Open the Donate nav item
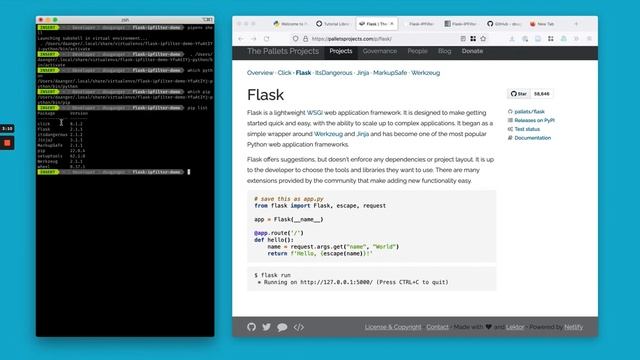This screenshot has height=360, width=640. click(472, 51)
